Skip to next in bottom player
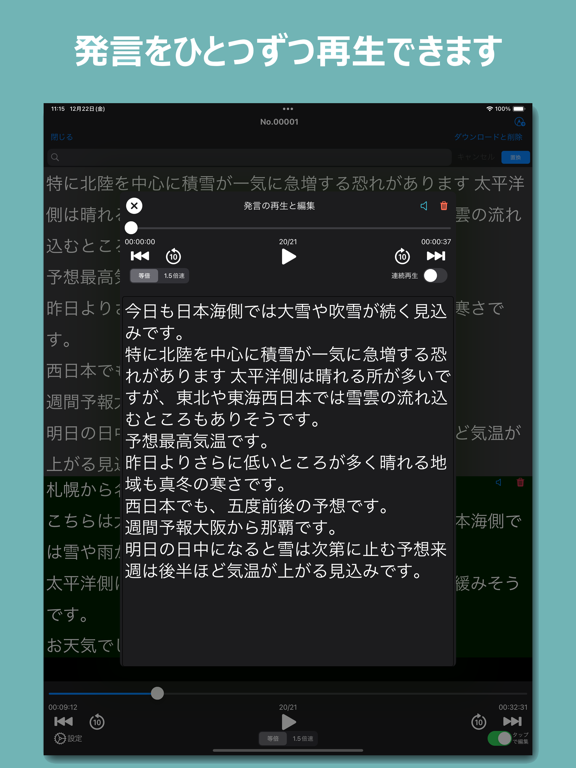Screen dimensions: 576x768 pyautogui.click(x=512, y=721)
